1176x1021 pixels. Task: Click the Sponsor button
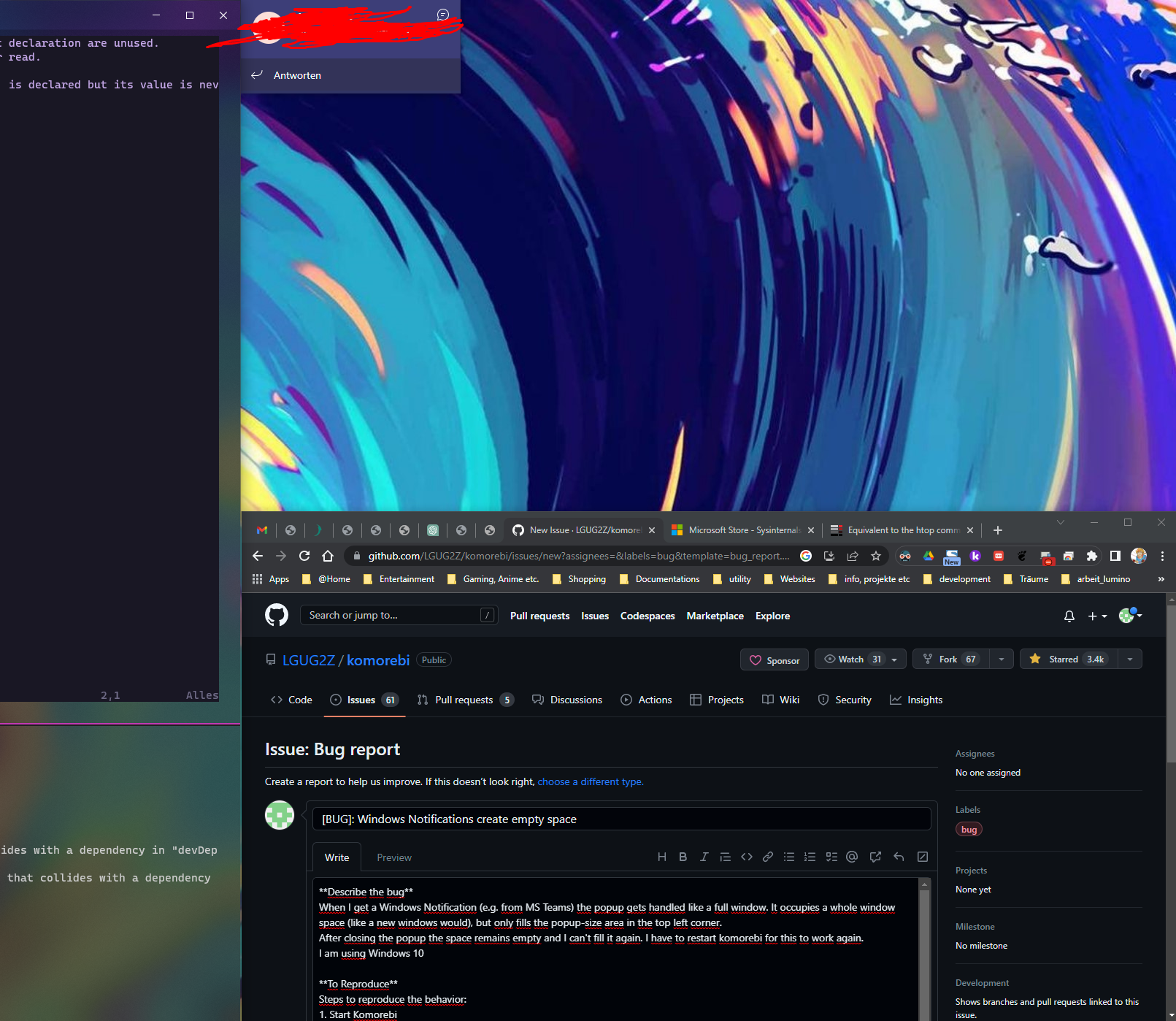point(774,659)
